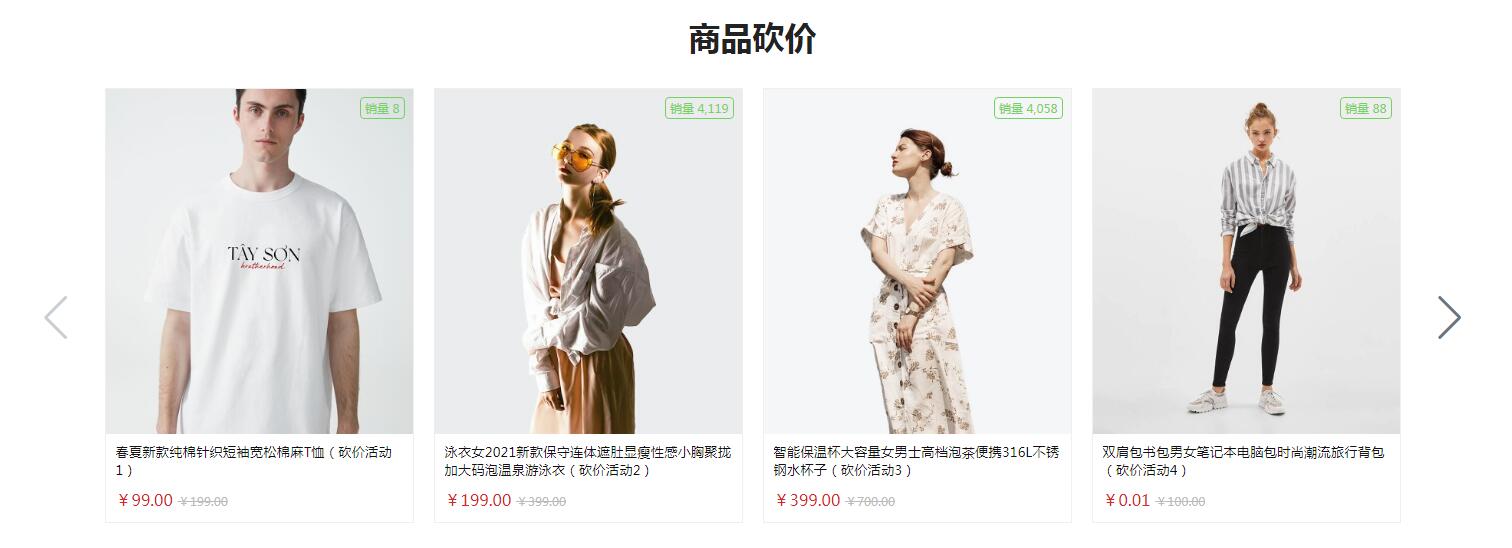Image resolution: width=1512 pixels, height=548 pixels.
Task: Click the crossed-out ¥700.00 original price
Action: (871, 502)
